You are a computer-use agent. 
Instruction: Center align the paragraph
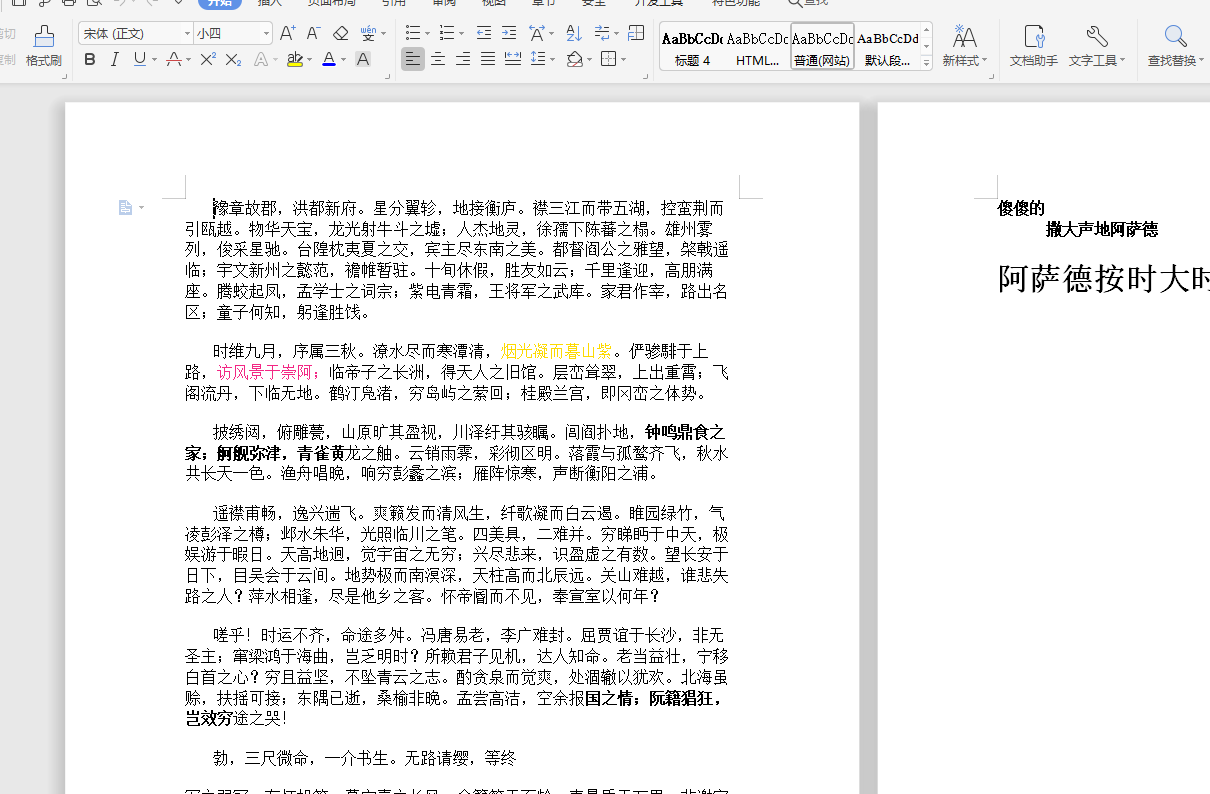[x=438, y=60]
